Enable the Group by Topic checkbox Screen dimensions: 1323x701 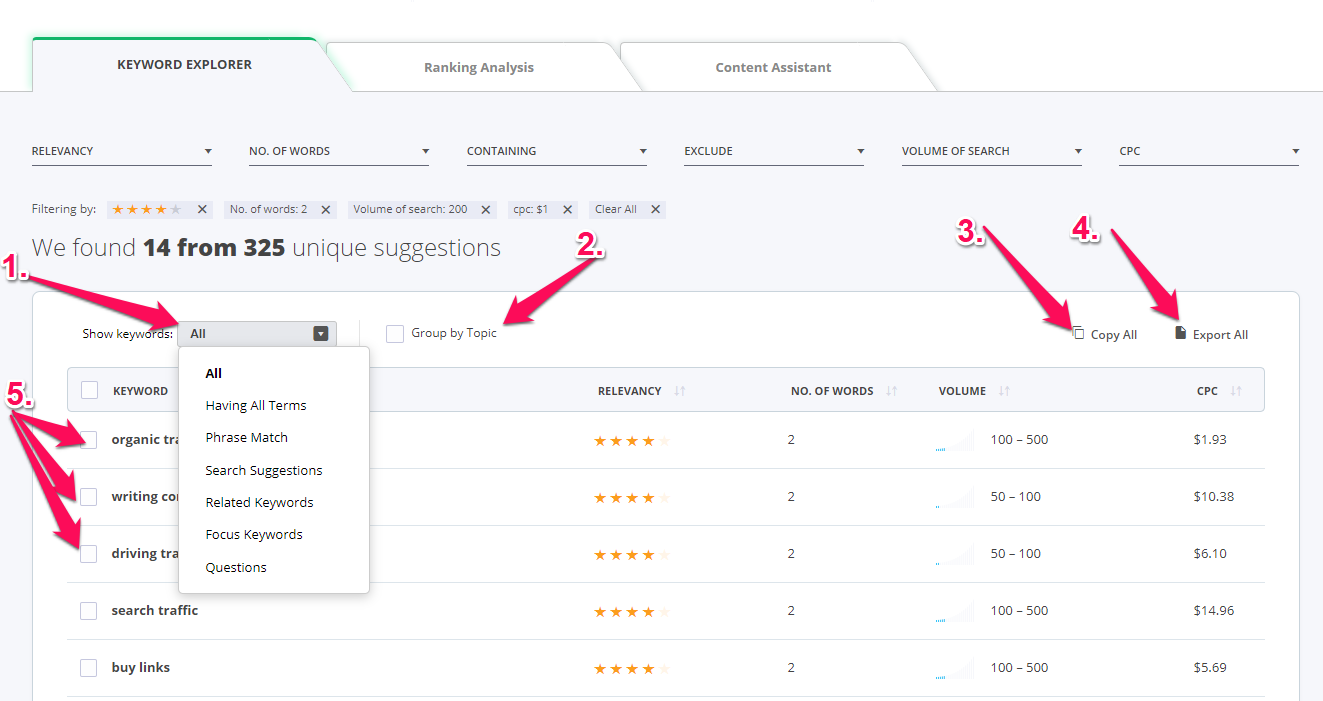click(x=395, y=333)
